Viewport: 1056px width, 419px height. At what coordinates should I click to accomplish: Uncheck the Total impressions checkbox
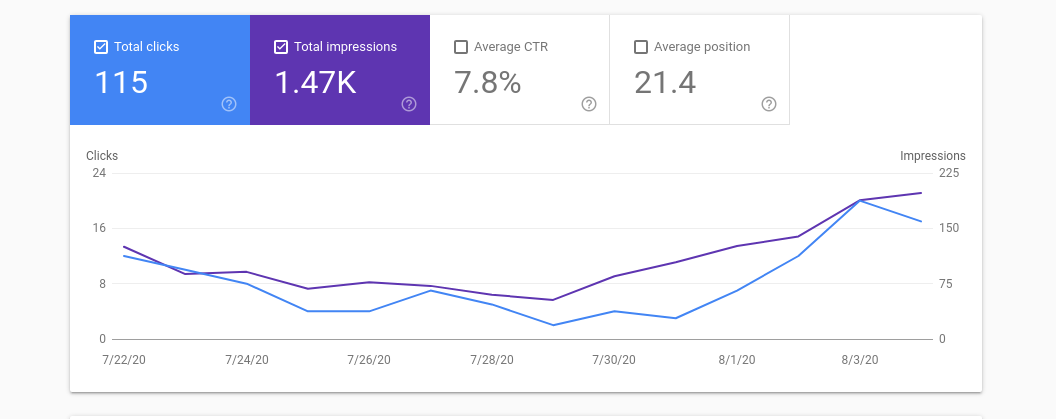click(x=281, y=47)
